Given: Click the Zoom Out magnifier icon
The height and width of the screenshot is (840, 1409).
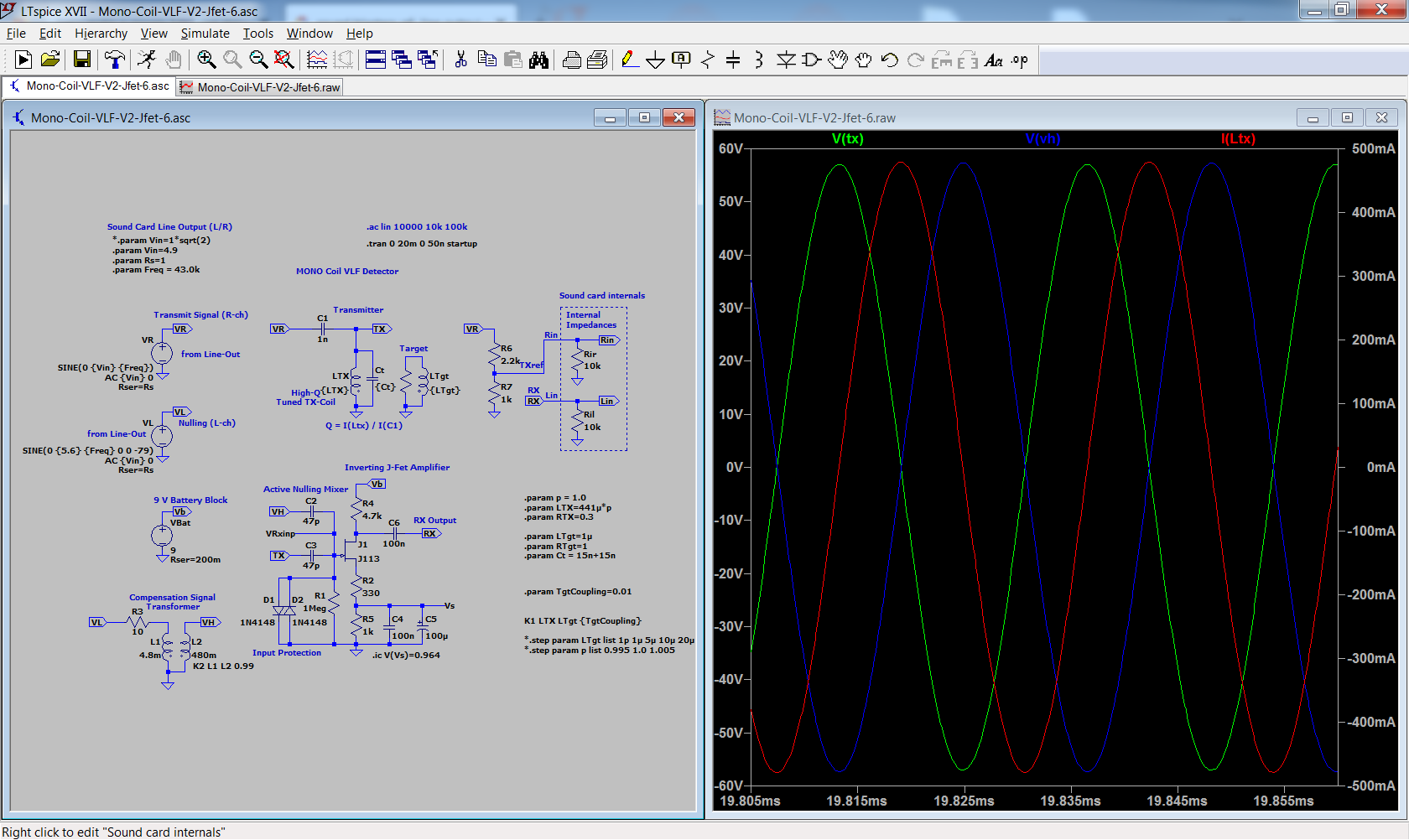Looking at the screenshot, I should (x=258, y=60).
